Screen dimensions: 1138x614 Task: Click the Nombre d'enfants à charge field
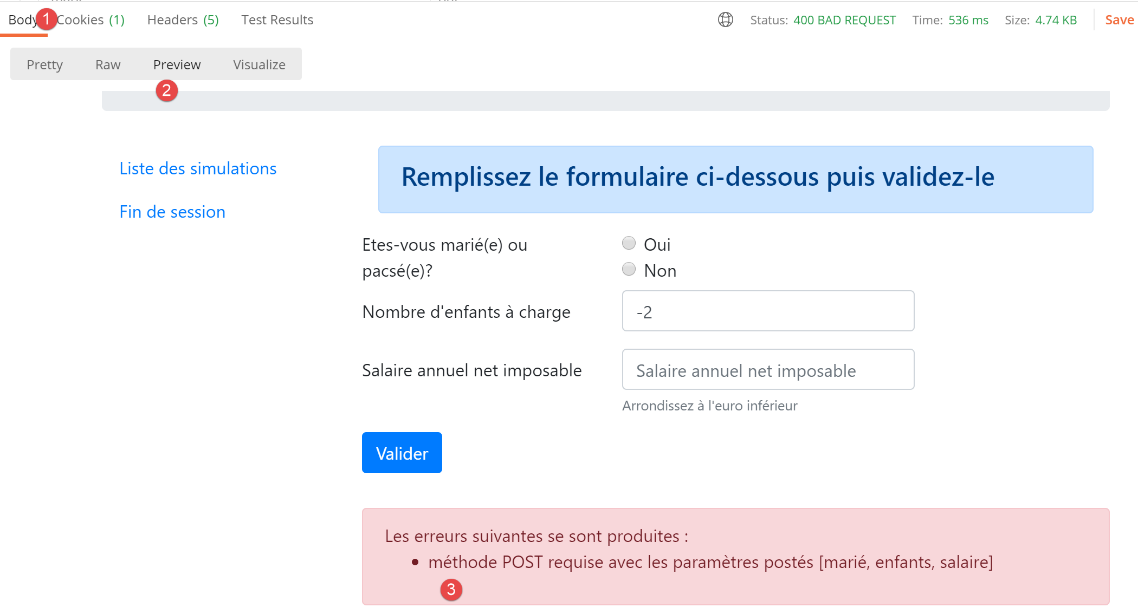(768, 312)
